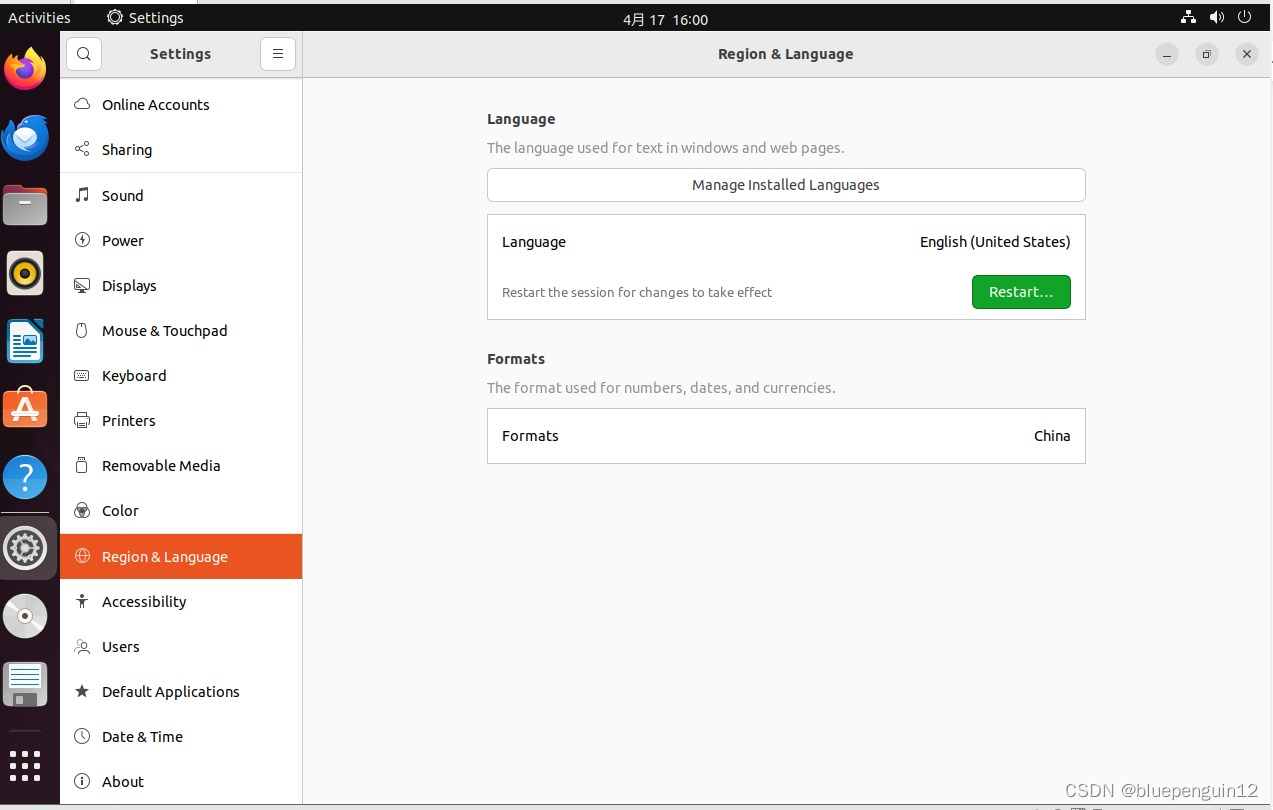Open the Region & Language settings panel
Screen dimensions: 1273x810
181,556
